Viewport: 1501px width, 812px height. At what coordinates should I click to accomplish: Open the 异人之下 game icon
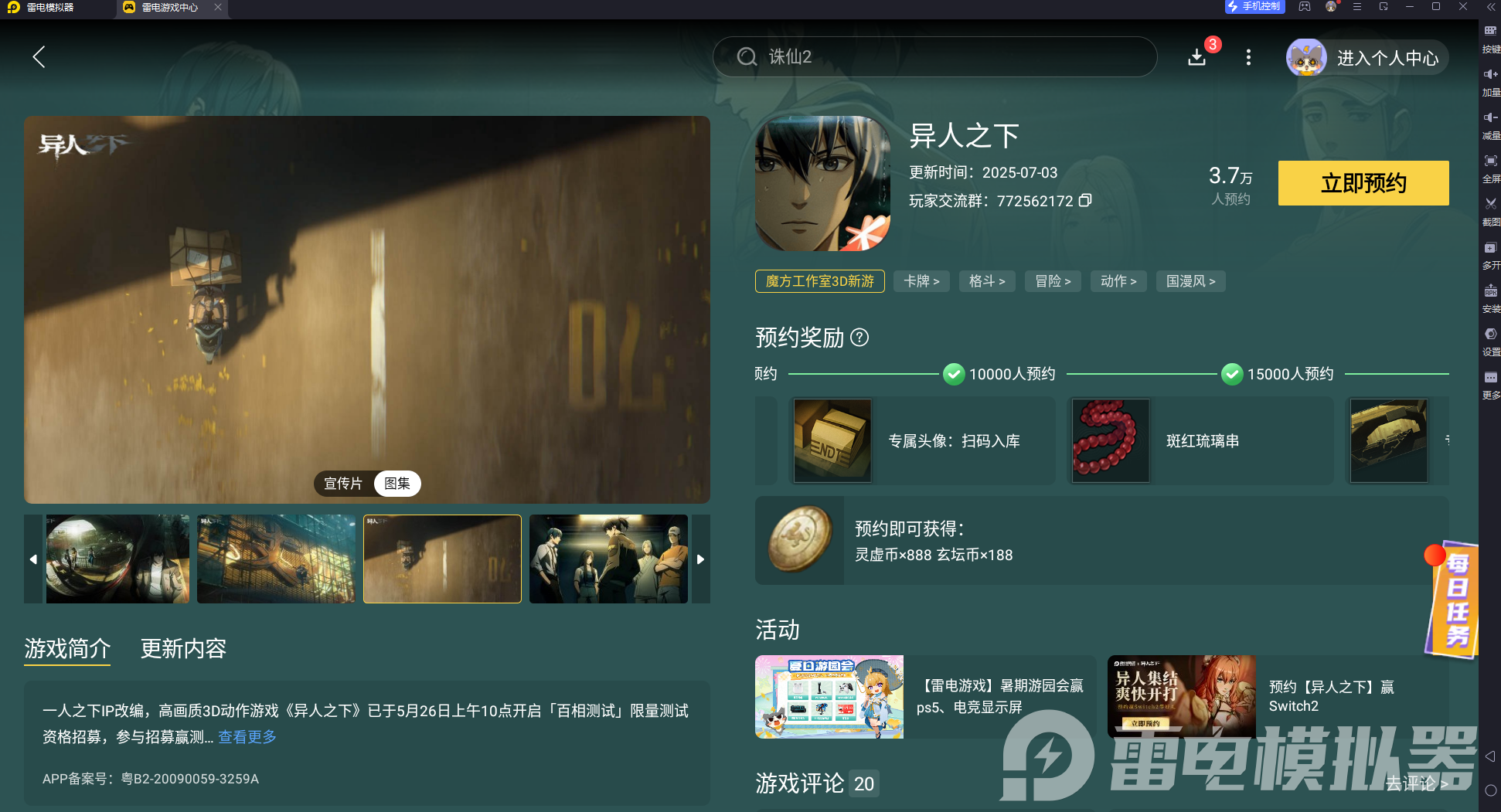(x=822, y=183)
